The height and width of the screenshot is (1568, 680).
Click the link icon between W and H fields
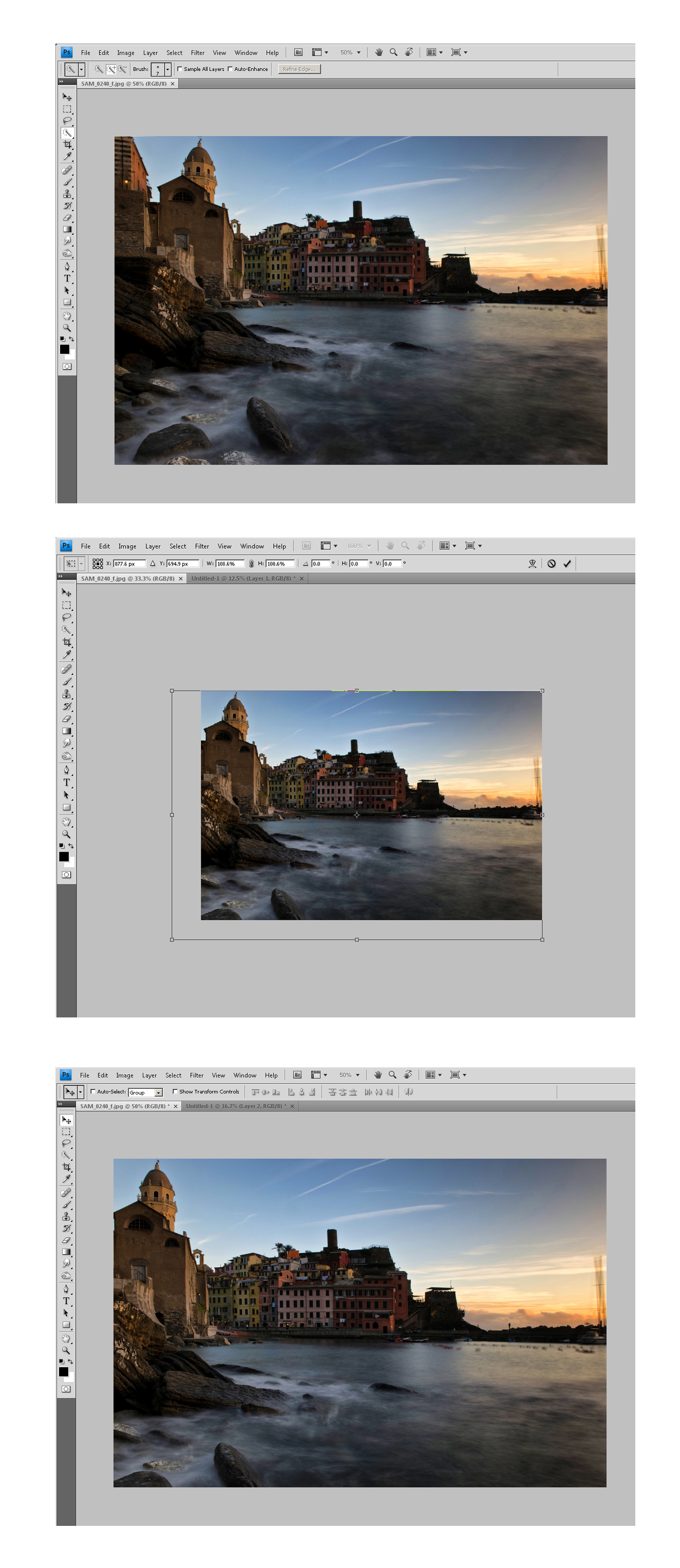click(x=251, y=563)
